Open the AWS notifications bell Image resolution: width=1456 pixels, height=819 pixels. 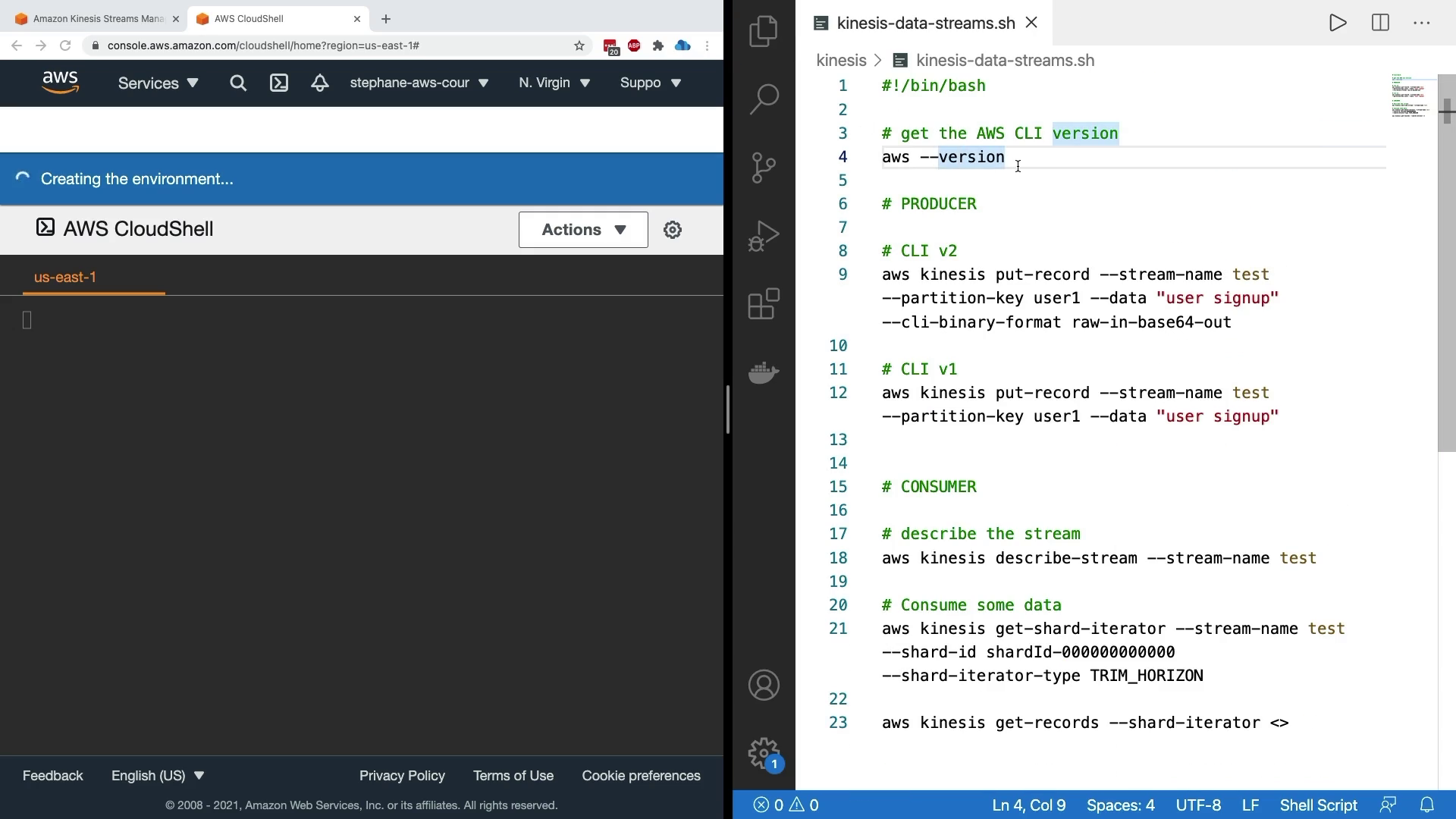point(319,83)
